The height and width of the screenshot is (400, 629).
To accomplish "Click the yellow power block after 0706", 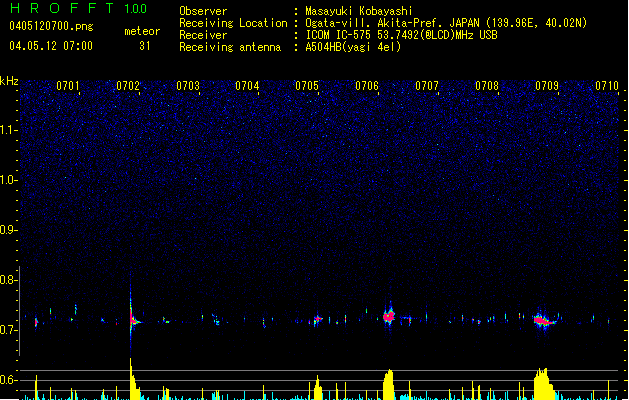I will (388, 385).
